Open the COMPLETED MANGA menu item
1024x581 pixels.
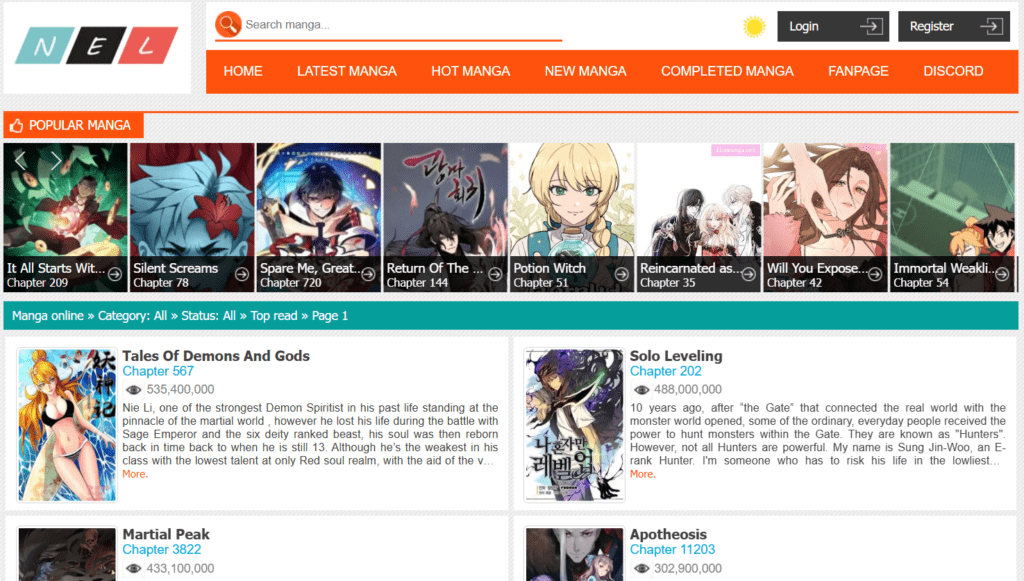pyautogui.click(x=727, y=71)
